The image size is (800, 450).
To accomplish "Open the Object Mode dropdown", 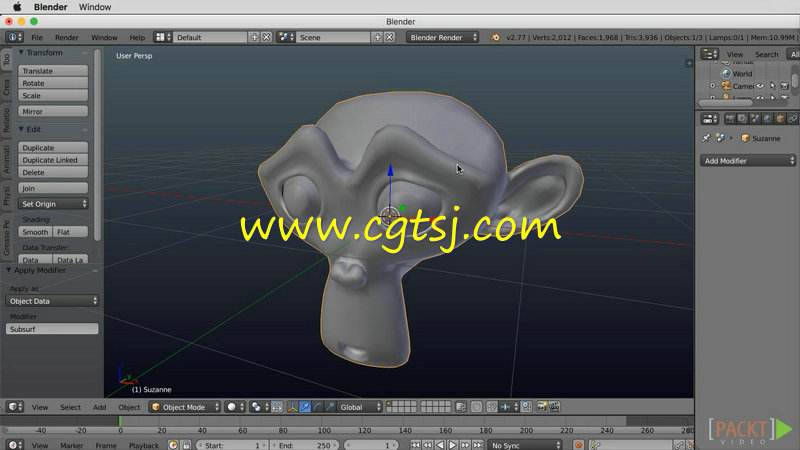I will point(185,407).
